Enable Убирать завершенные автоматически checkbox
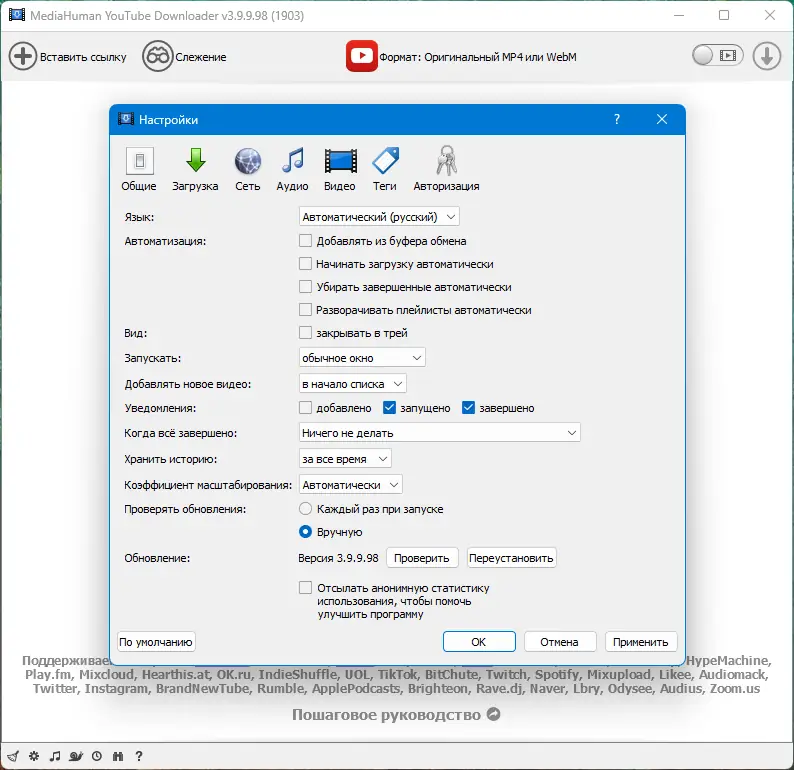The width and height of the screenshot is (794, 770). pyautogui.click(x=305, y=287)
